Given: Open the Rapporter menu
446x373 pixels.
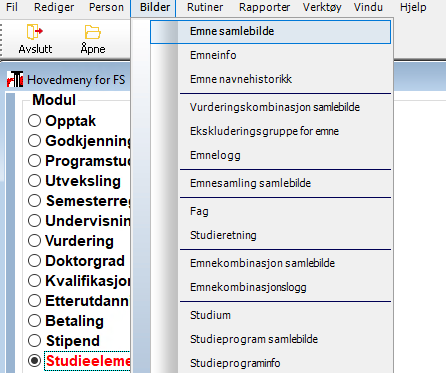Looking at the screenshot, I should click(x=264, y=7).
